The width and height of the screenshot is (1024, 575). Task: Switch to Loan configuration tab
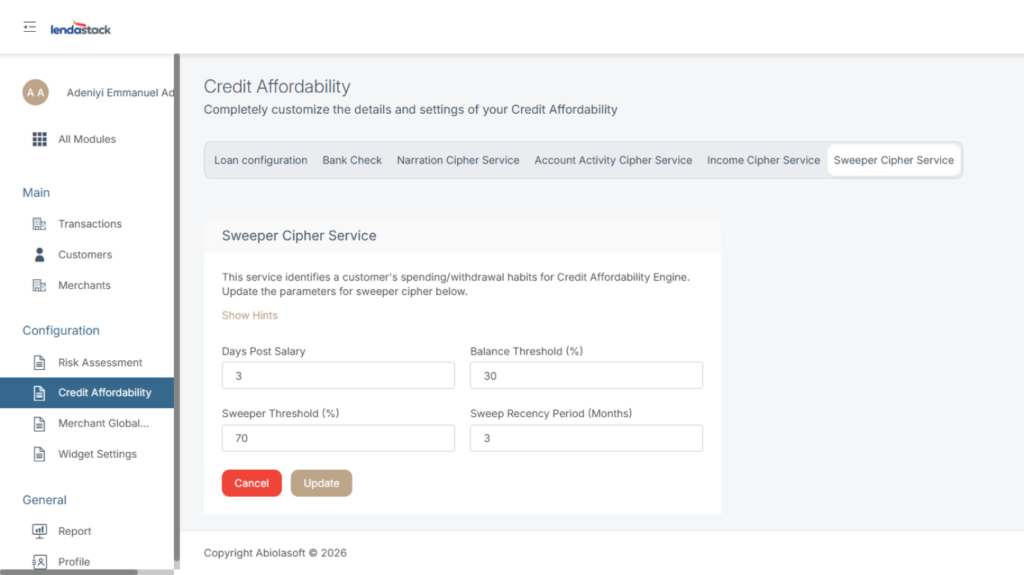(x=261, y=160)
